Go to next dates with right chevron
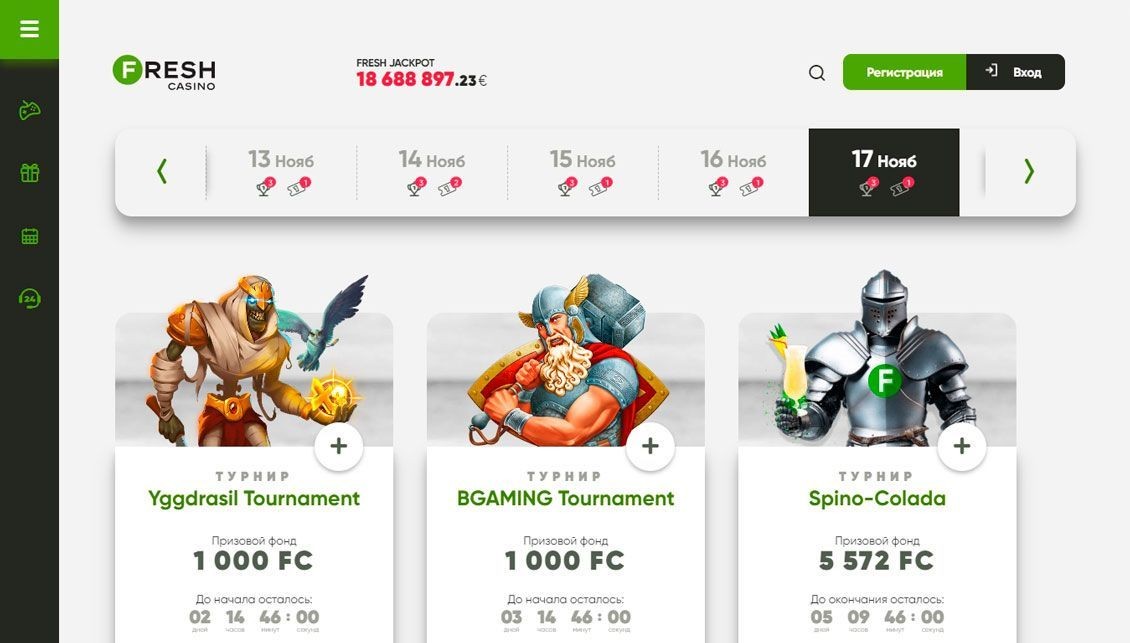The height and width of the screenshot is (643, 1130). point(1029,172)
